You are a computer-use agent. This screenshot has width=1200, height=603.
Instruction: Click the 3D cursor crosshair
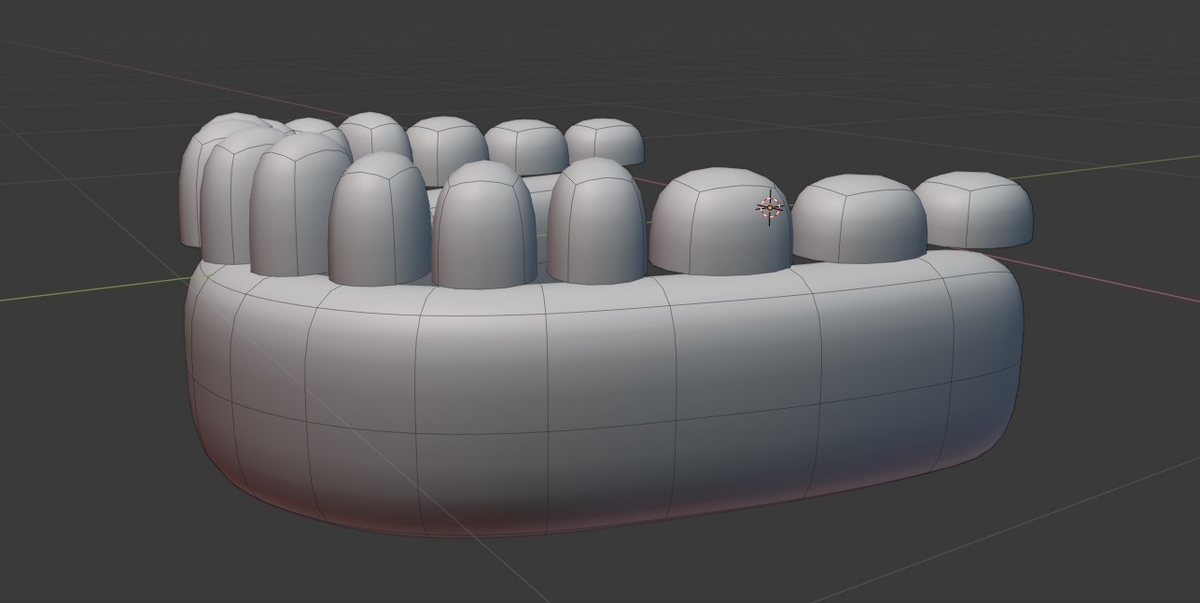tap(770, 207)
